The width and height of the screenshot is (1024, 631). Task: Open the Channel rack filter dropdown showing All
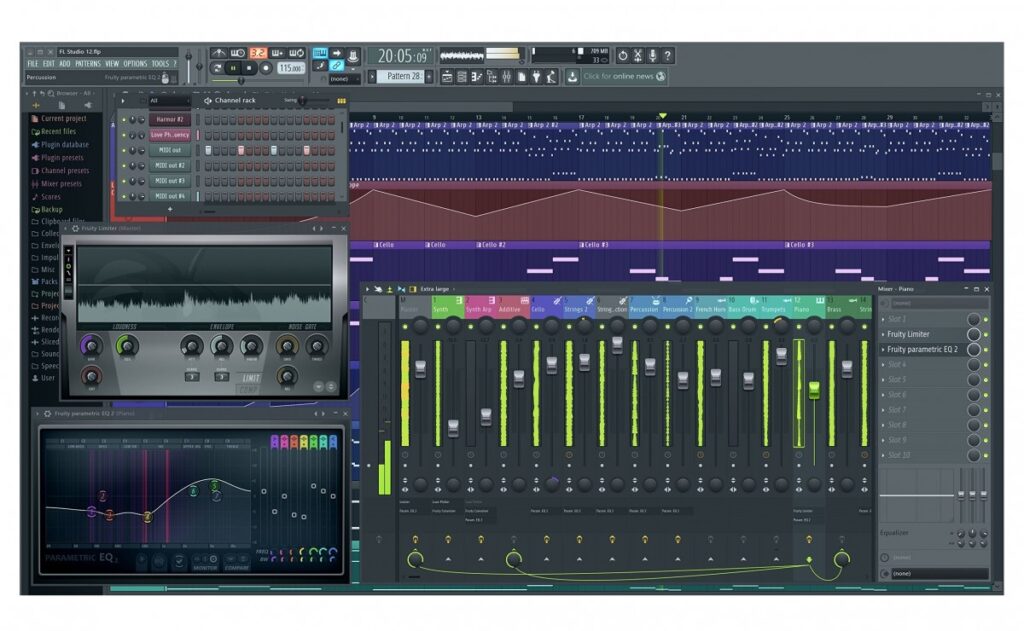click(168, 100)
